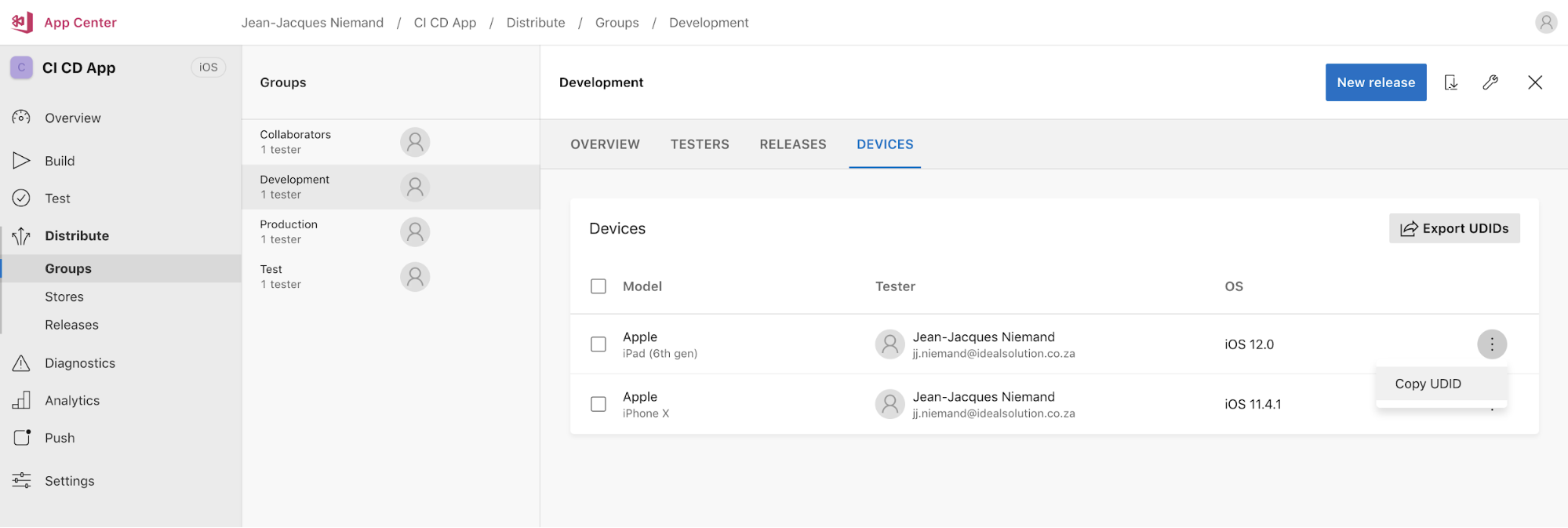Check the iPad (6th gen) device checkbox

click(x=598, y=344)
